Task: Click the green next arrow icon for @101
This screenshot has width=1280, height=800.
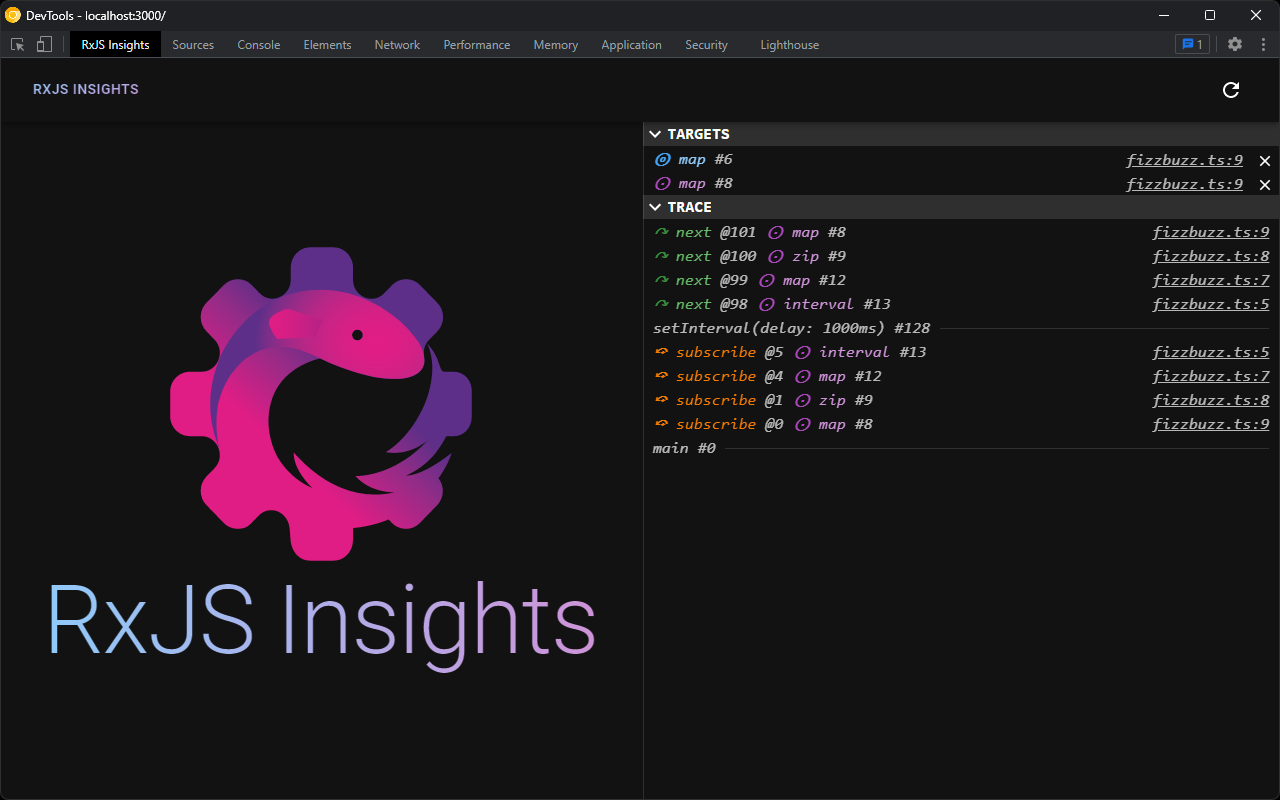Action: pos(661,232)
